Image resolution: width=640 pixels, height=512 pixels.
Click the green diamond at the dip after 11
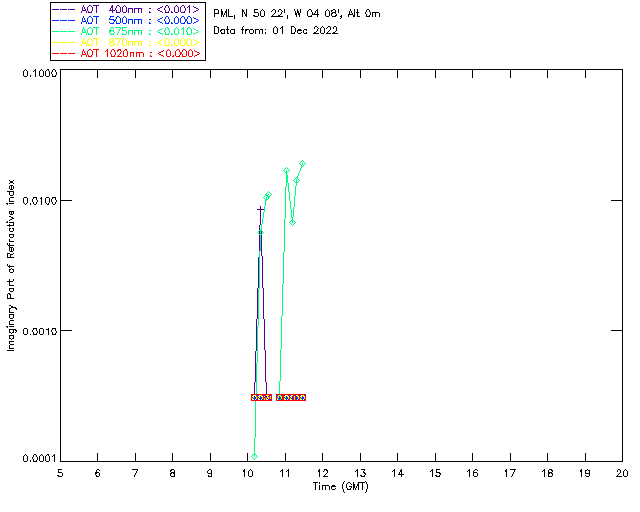tap(292, 223)
